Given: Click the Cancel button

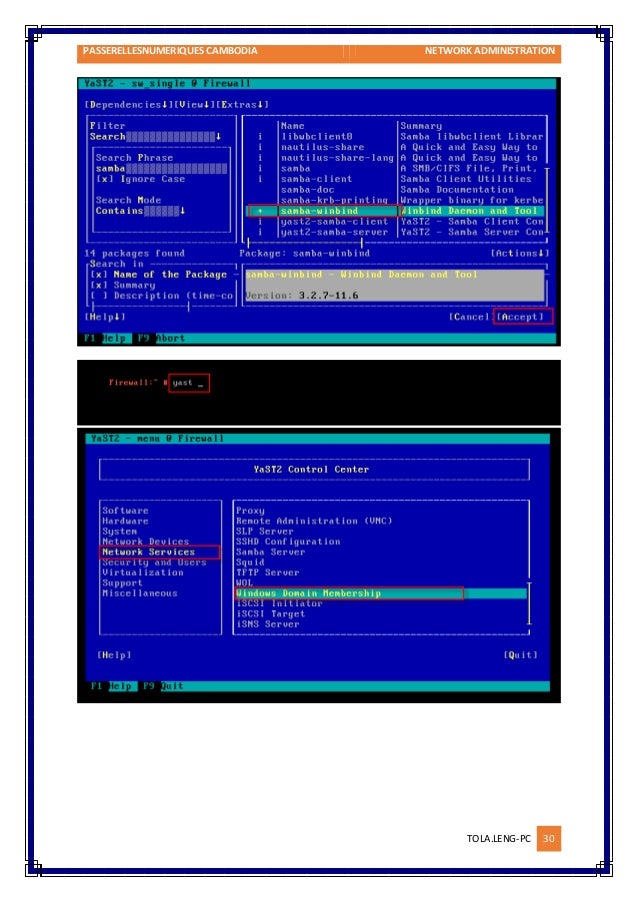Looking at the screenshot, I should pyautogui.click(x=469, y=317).
